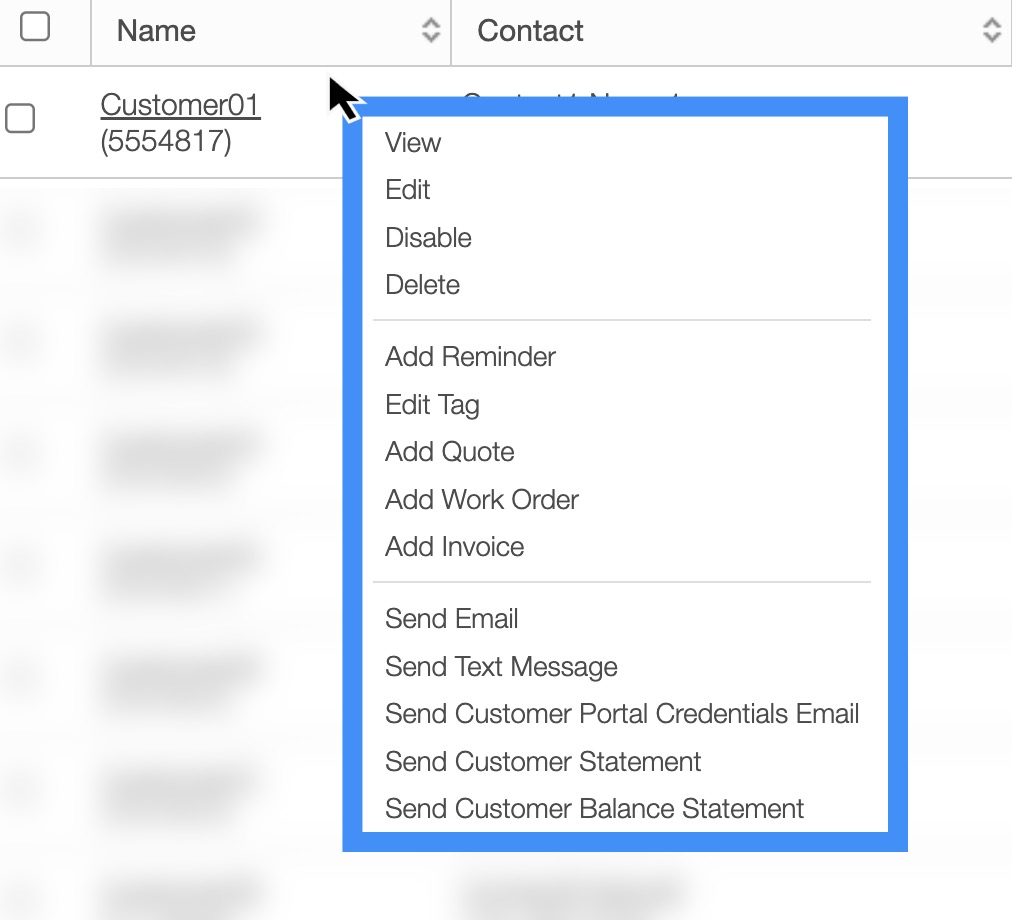
Task: Click the Name column header
Action: [156, 31]
